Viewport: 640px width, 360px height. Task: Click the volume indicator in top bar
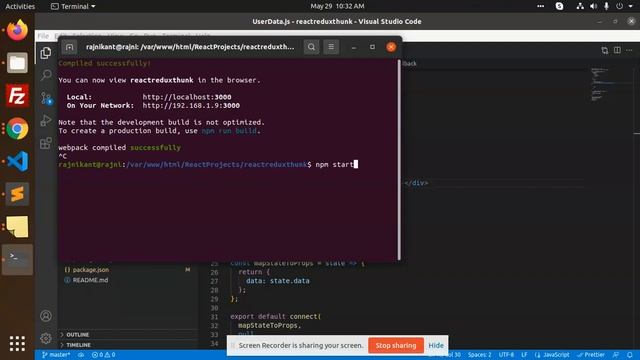coord(594,6)
